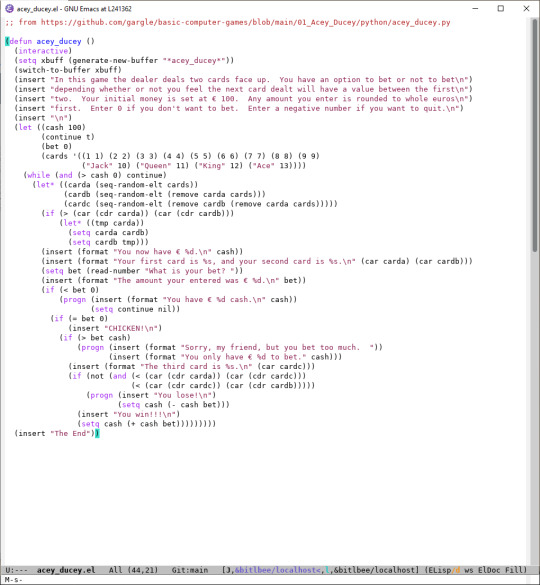Click the ELisp major mode indicator
This screenshot has height=585, width=540.
point(439,570)
